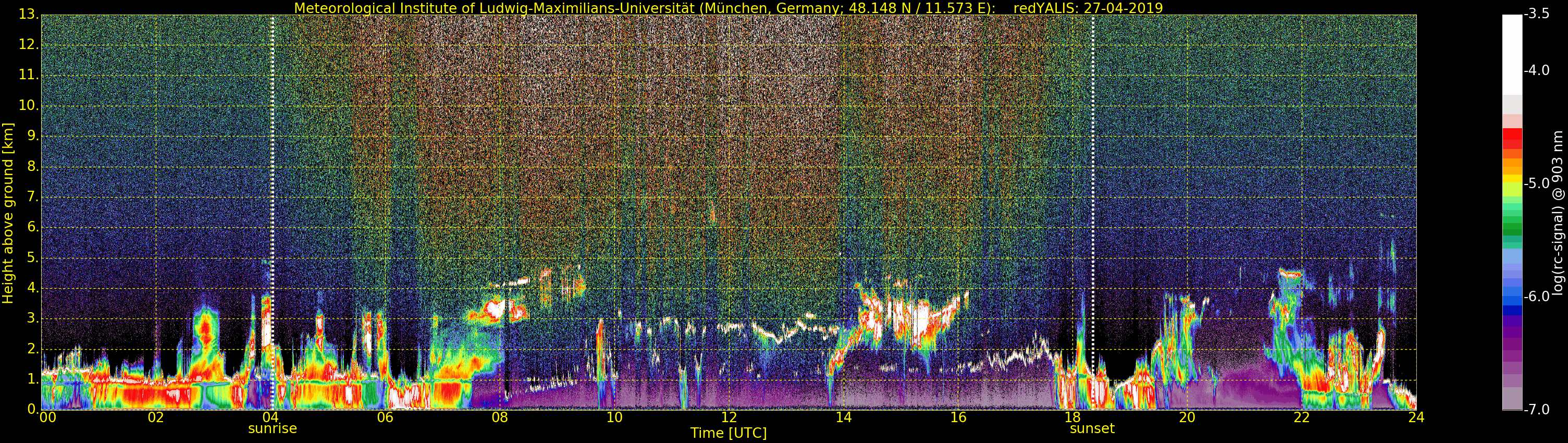Click the '-5.0' value on the colorbar scale
The height and width of the screenshot is (443, 1568).
tap(1536, 183)
